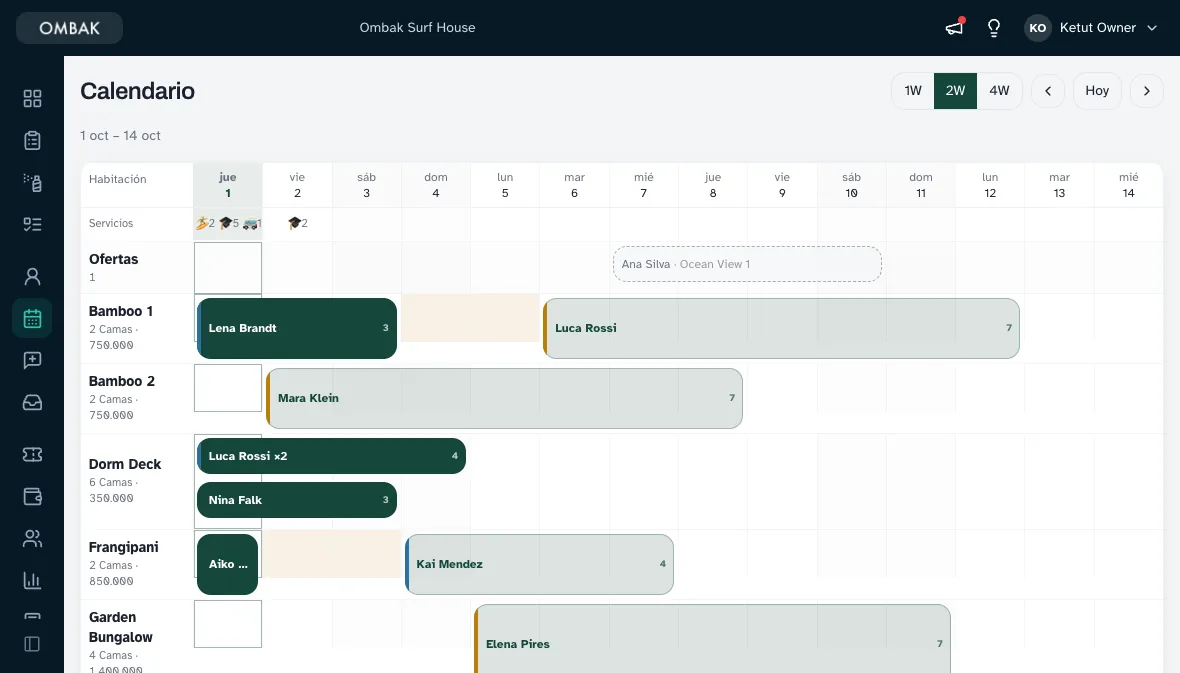Click the Servicios row label
The image size is (1180, 673).
[111, 224]
